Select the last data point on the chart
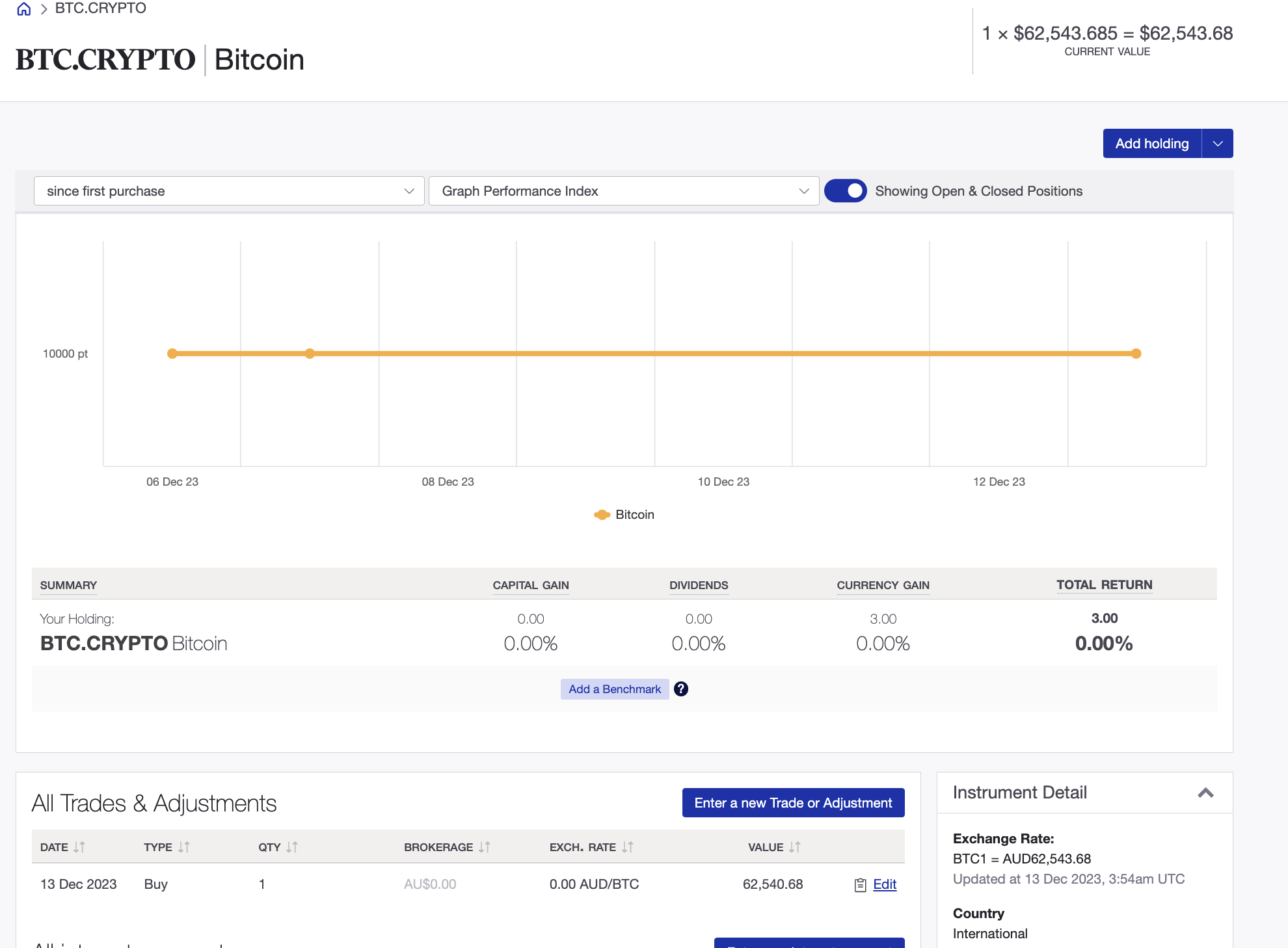 coord(1136,353)
